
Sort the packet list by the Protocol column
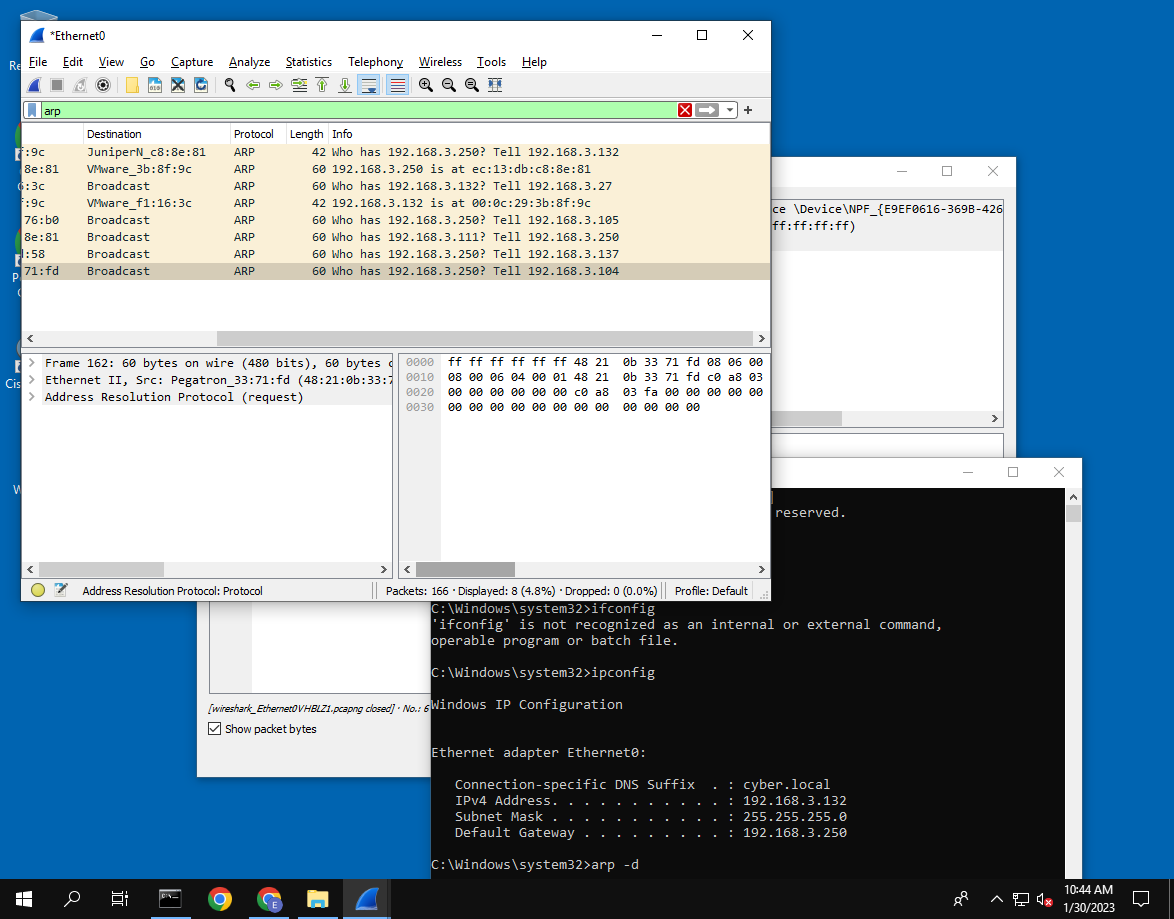tap(258, 134)
